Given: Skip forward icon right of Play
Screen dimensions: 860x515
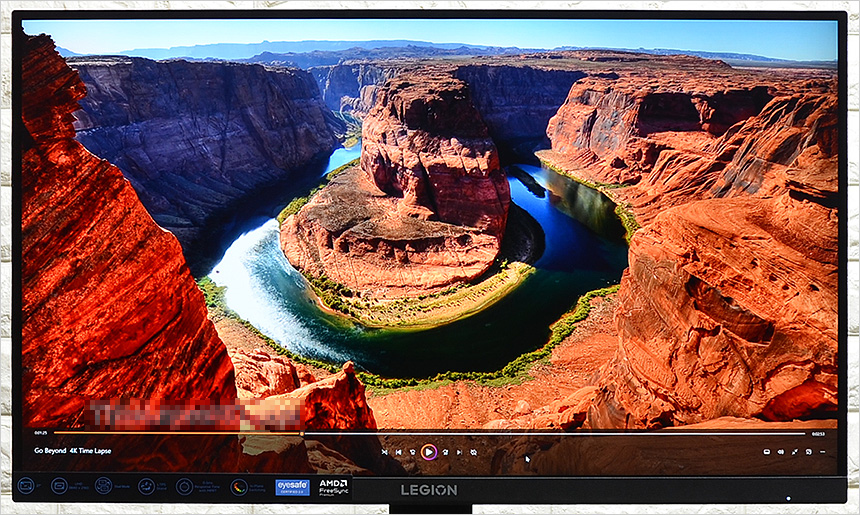Looking at the screenshot, I should [445, 452].
